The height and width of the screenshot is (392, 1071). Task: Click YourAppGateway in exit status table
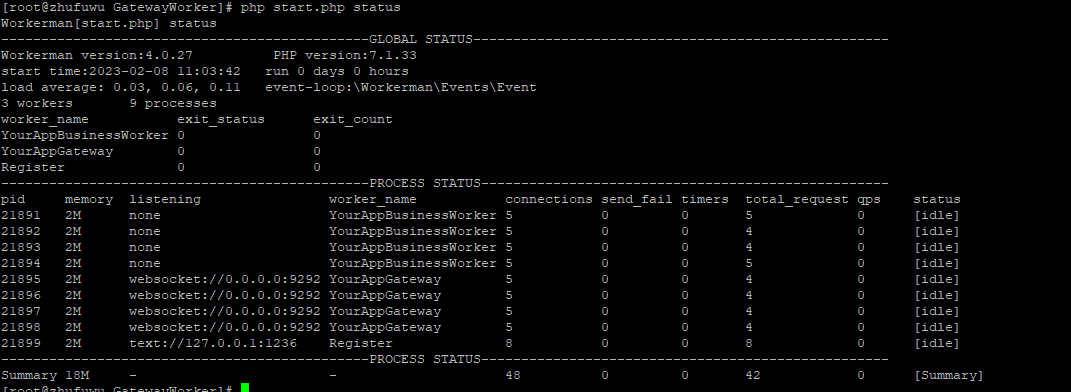coord(57,152)
